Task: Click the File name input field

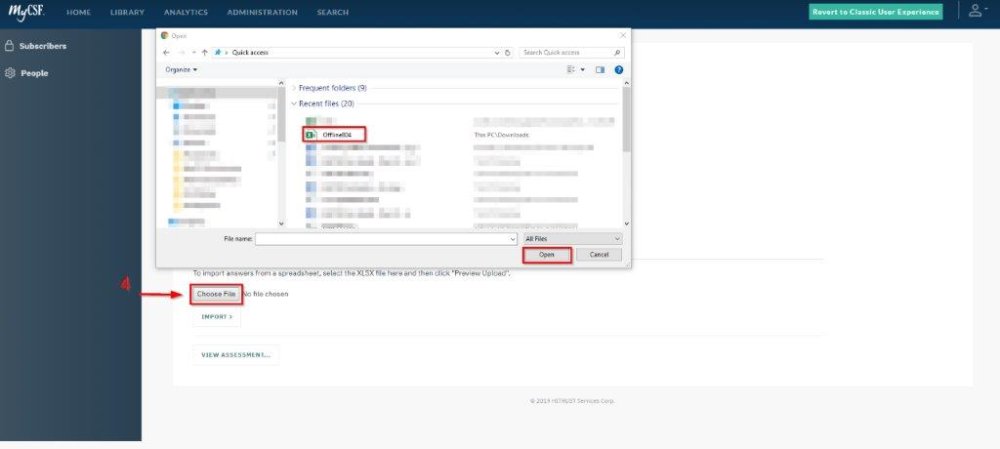Action: click(x=386, y=239)
